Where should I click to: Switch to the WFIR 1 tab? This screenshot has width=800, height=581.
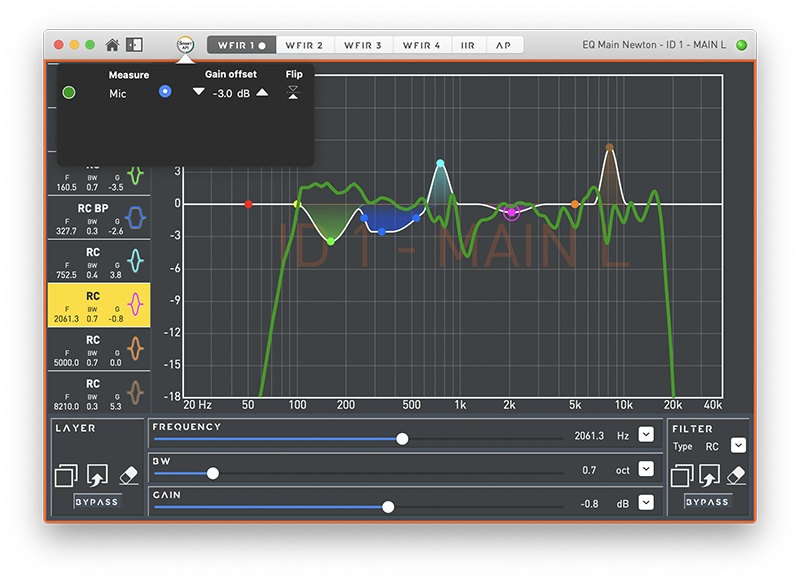click(241, 45)
